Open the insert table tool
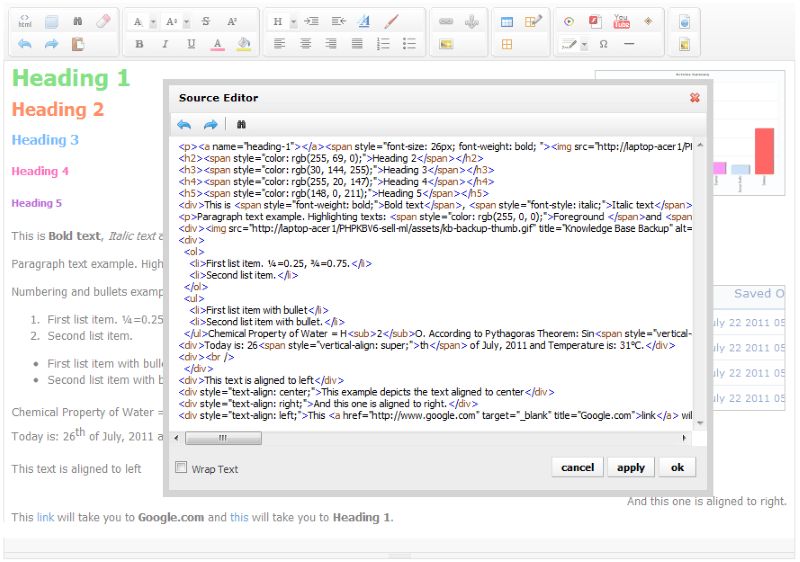The image size is (800, 562). pos(507,21)
